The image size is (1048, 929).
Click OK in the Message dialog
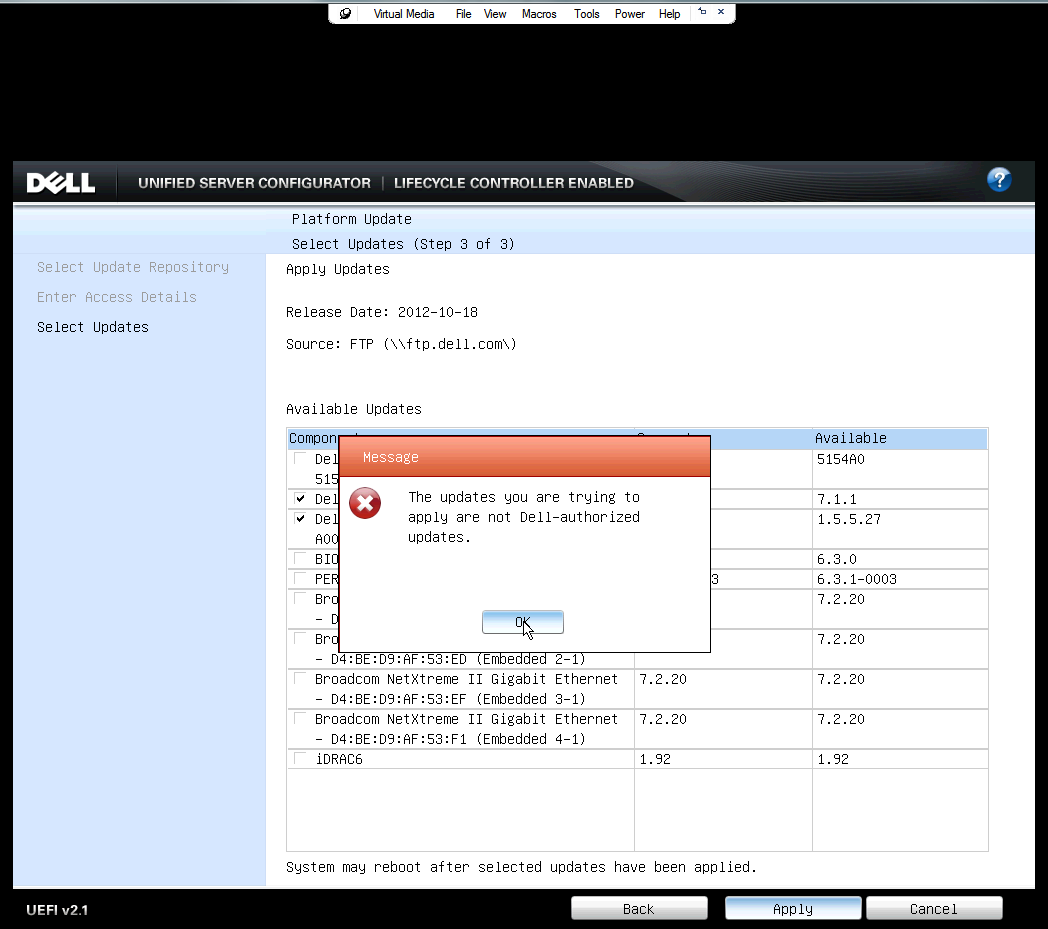pos(523,622)
